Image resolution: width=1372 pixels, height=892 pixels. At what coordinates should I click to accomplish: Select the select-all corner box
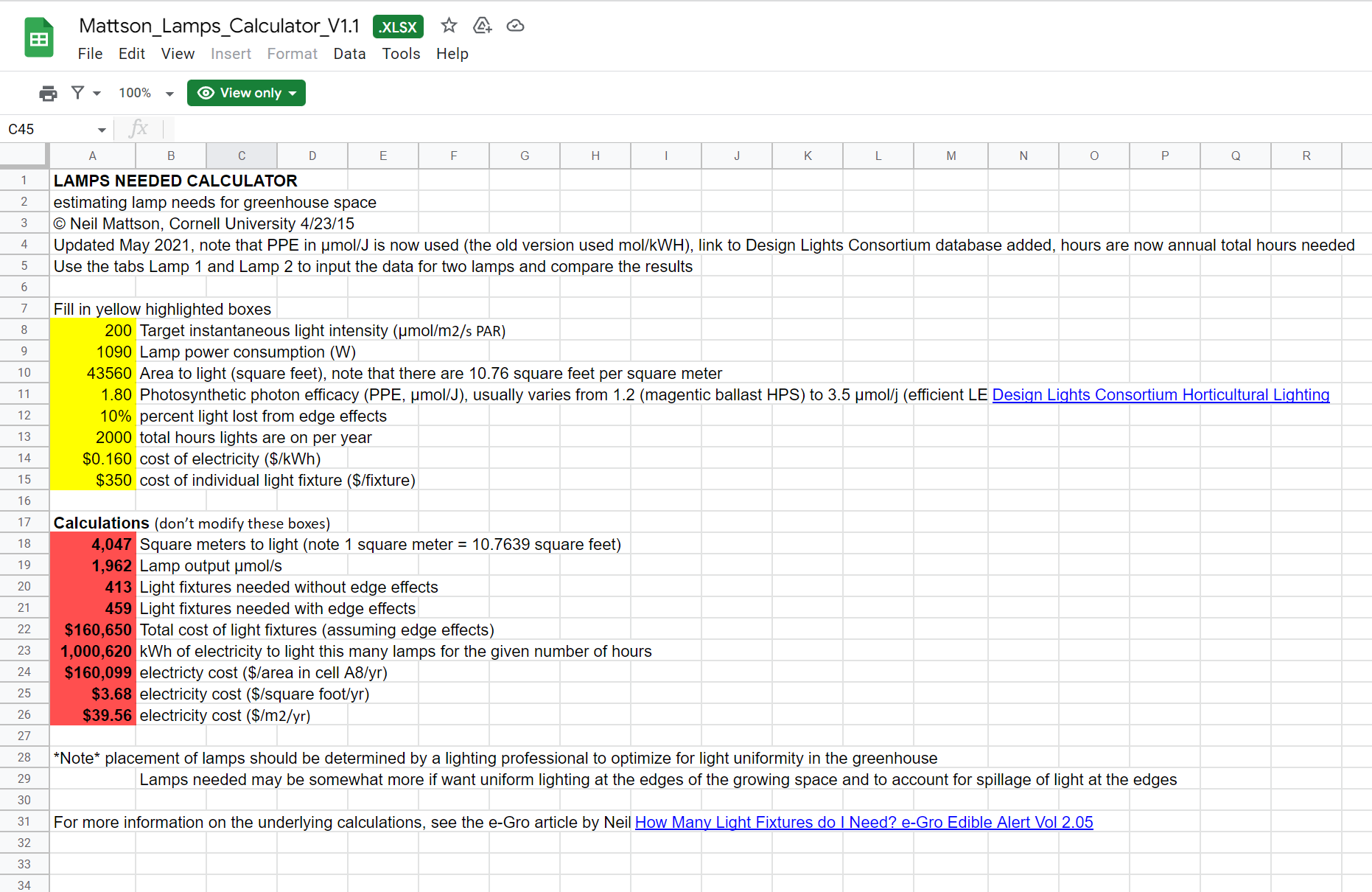pyautogui.click(x=24, y=156)
